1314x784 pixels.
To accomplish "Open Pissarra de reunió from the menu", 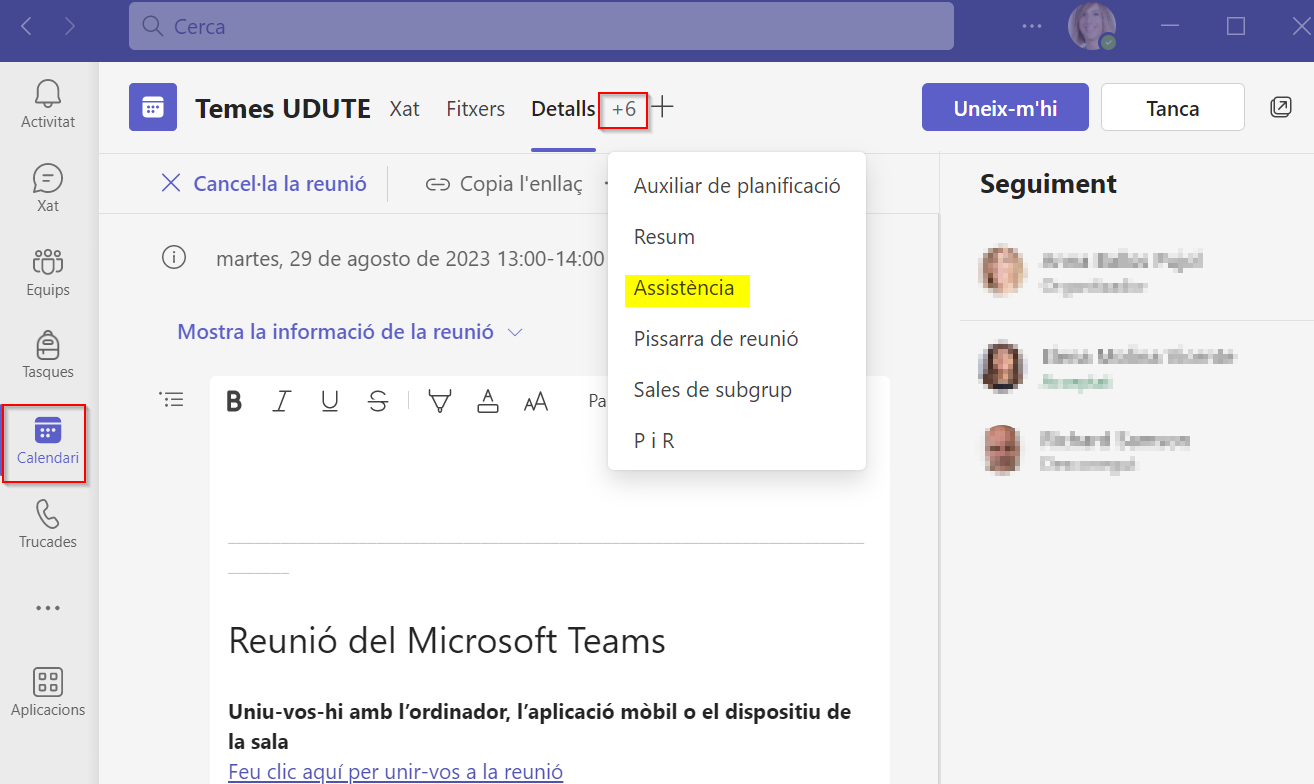I will coord(737,339).
